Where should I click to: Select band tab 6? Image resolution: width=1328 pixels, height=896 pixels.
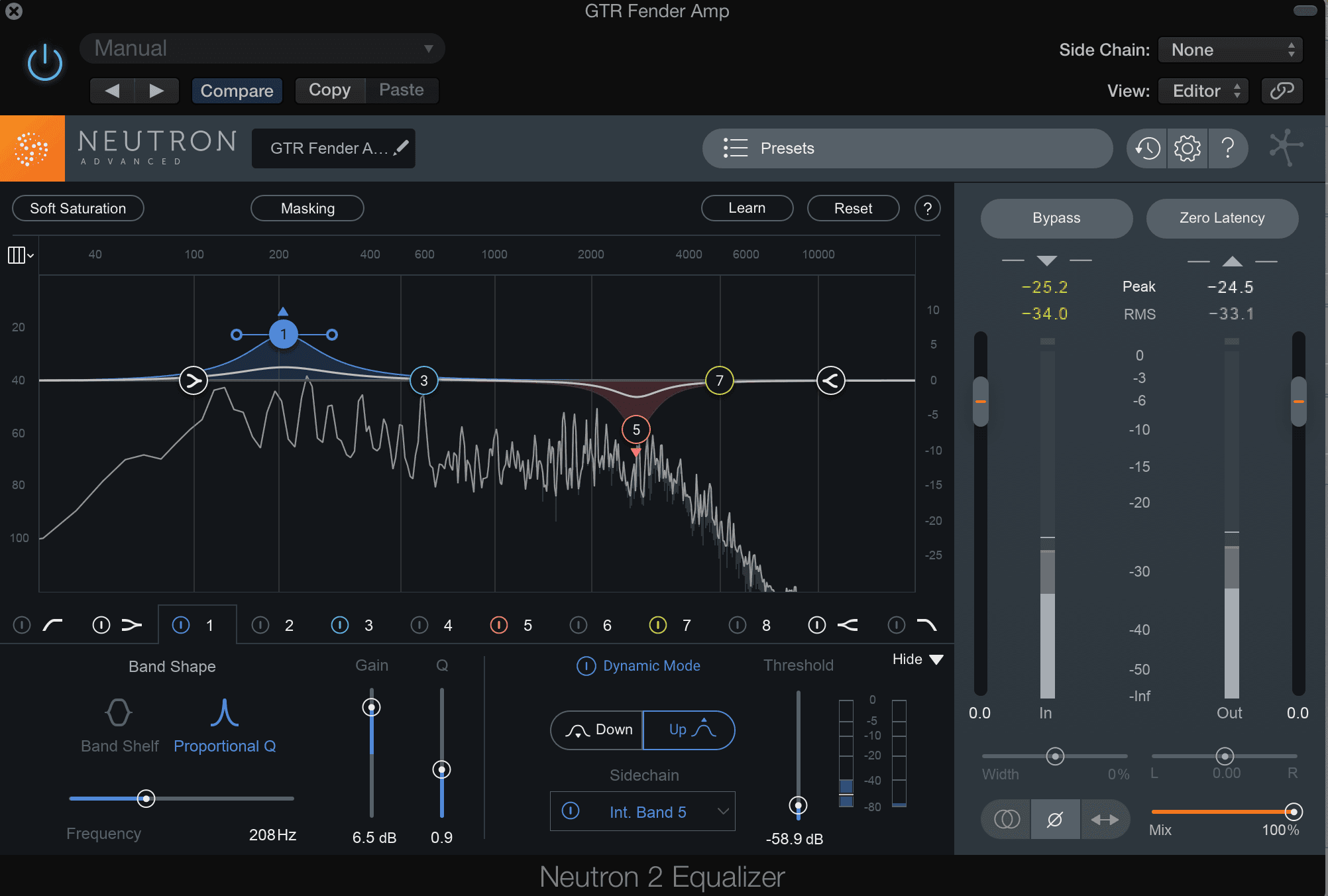[607, 625]
